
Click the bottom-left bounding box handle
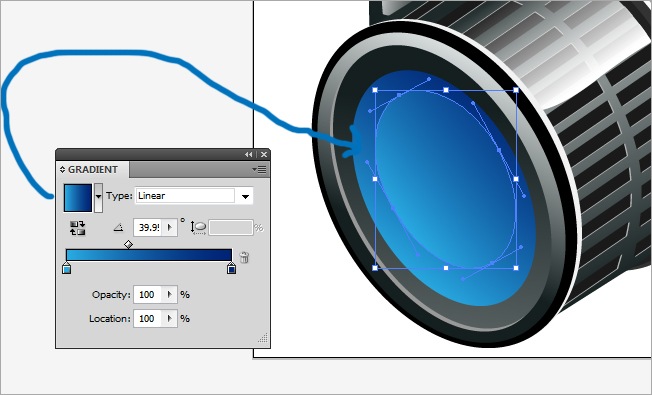pos(375,268)
